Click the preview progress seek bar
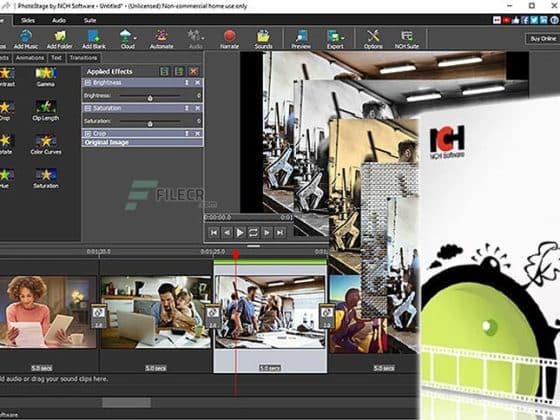Screen dimensions: 560x420 [x=249, y=218]
